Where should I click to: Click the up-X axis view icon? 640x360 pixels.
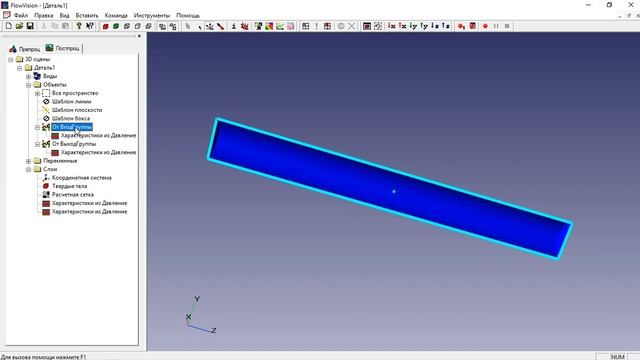tap(402, 26)
